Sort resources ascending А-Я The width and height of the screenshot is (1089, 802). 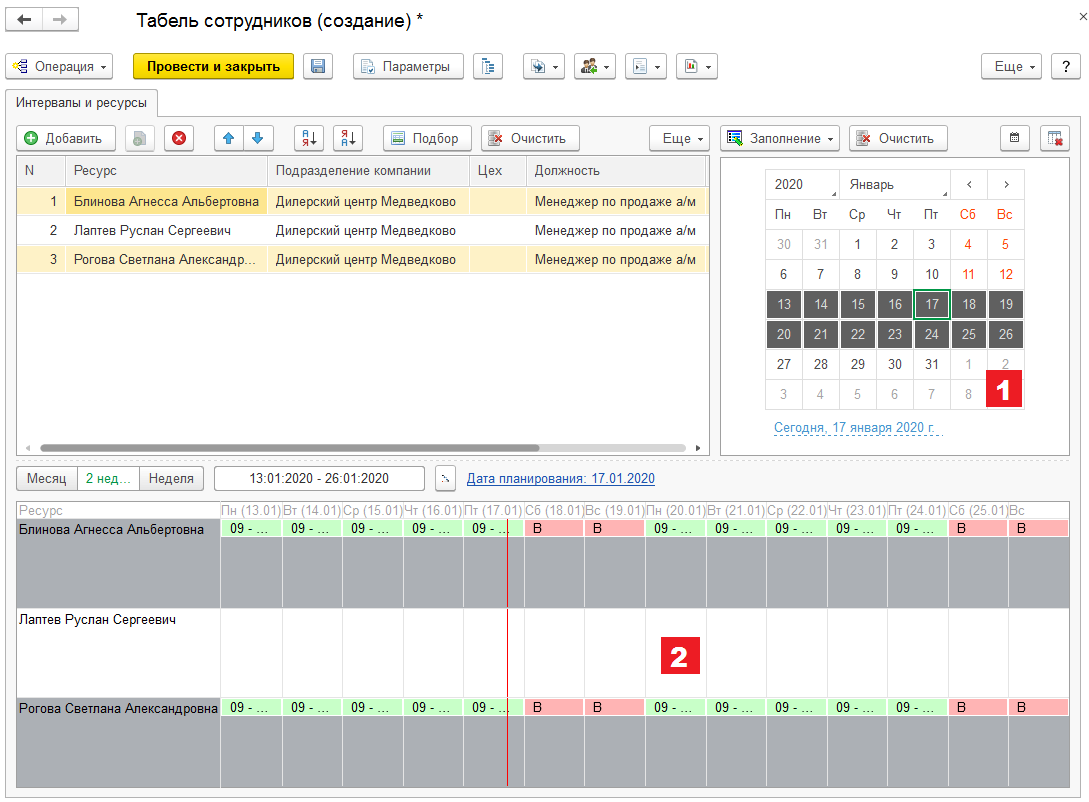309,138
